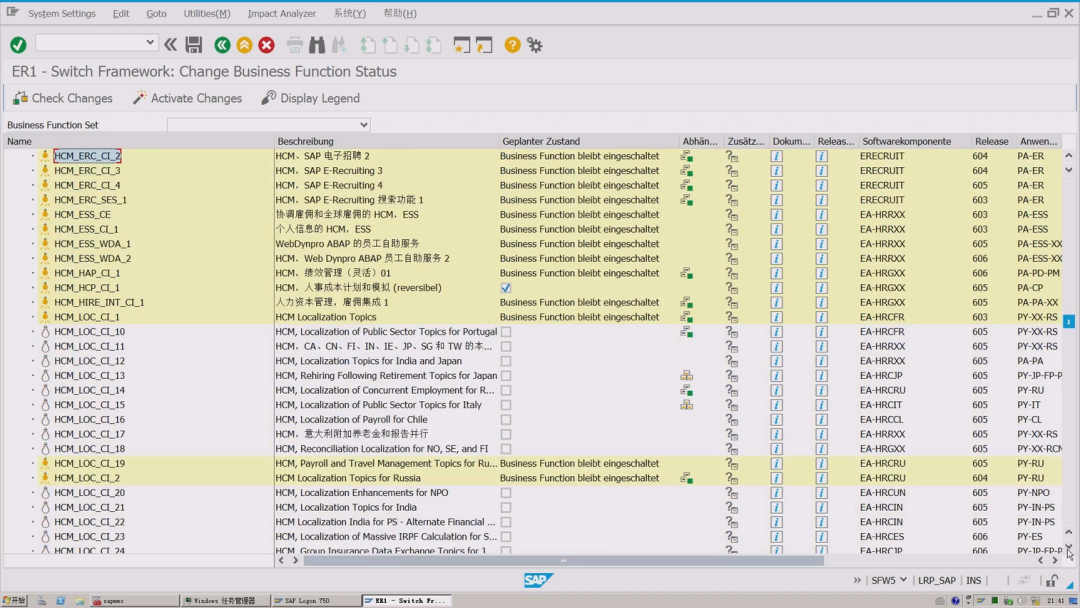Open Customize Local Layout gear icon
The width and height of the screenshot is (1080, 608).
534,45
